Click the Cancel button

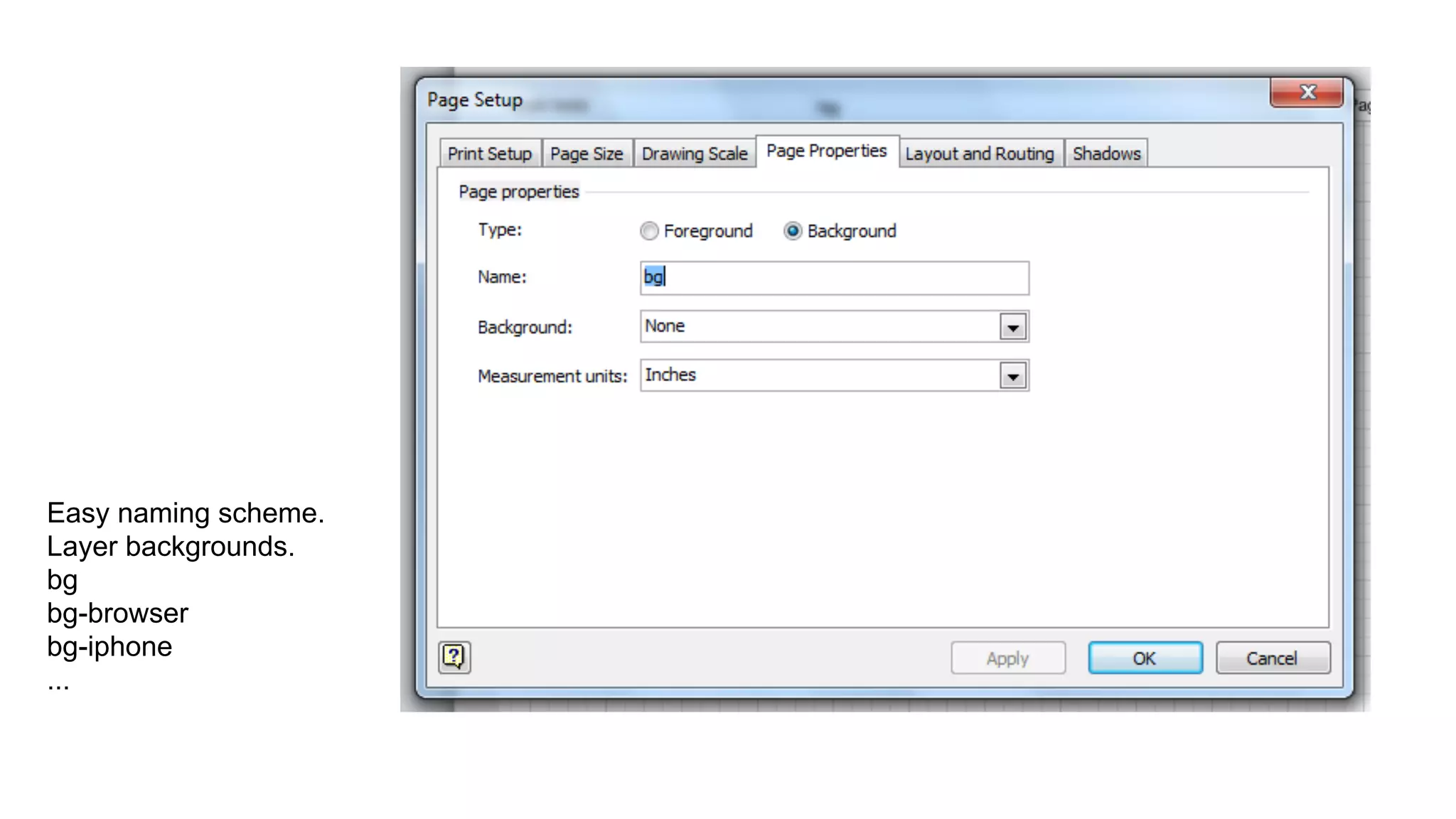[x=1273, y=658]
